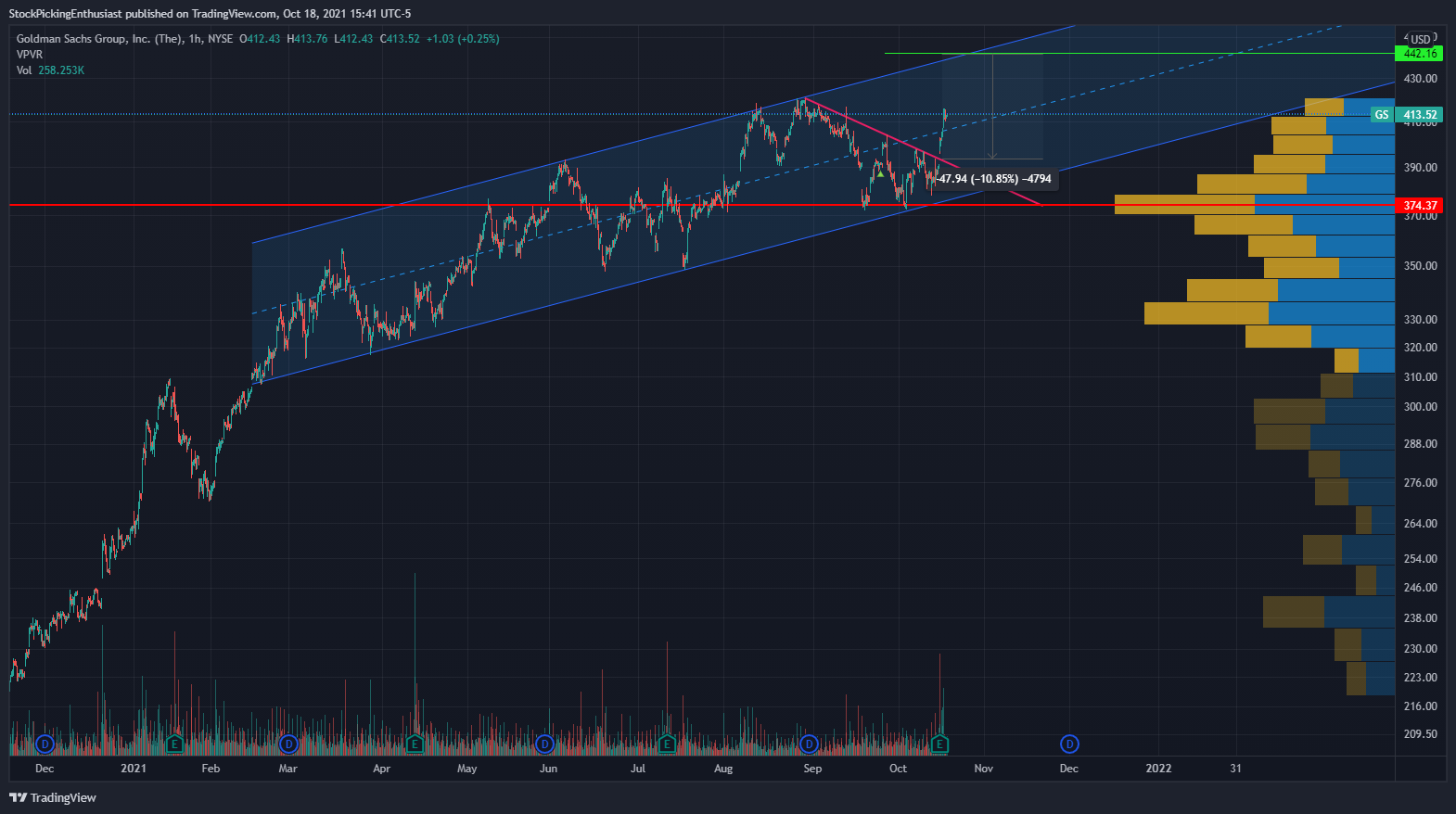Click the 390.00 price axis value
Viewport: 1456px width, 814px height.
[1420, 168]
